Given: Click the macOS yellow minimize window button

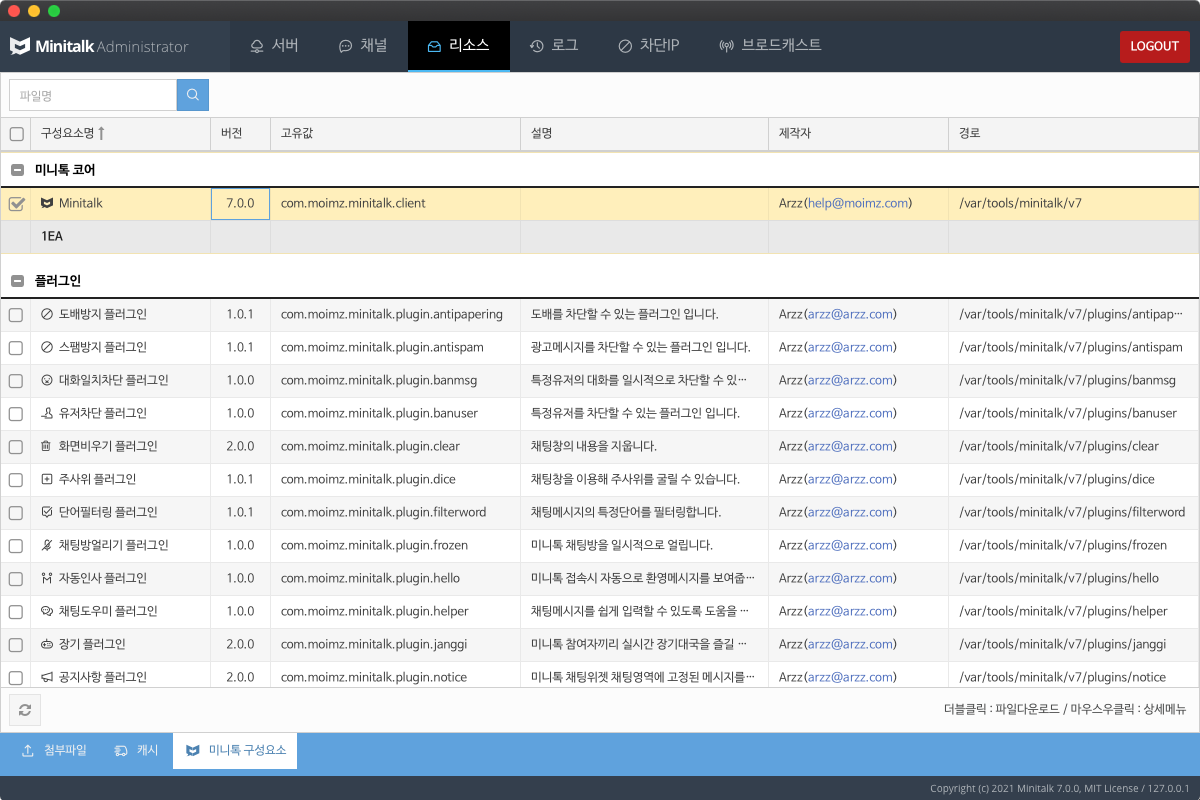Looking at the screenshot, I should click(x=34, y=11).
